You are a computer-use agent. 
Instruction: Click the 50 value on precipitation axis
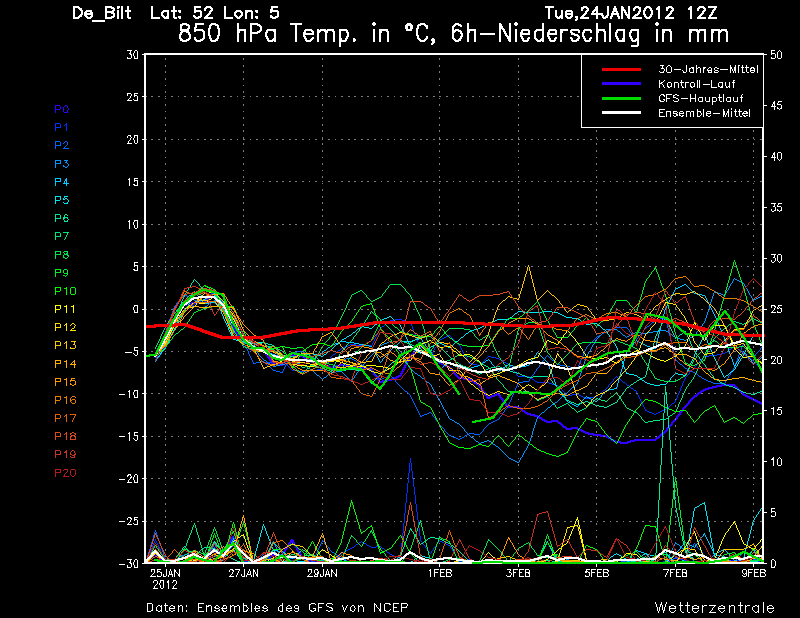click(776, 55)
